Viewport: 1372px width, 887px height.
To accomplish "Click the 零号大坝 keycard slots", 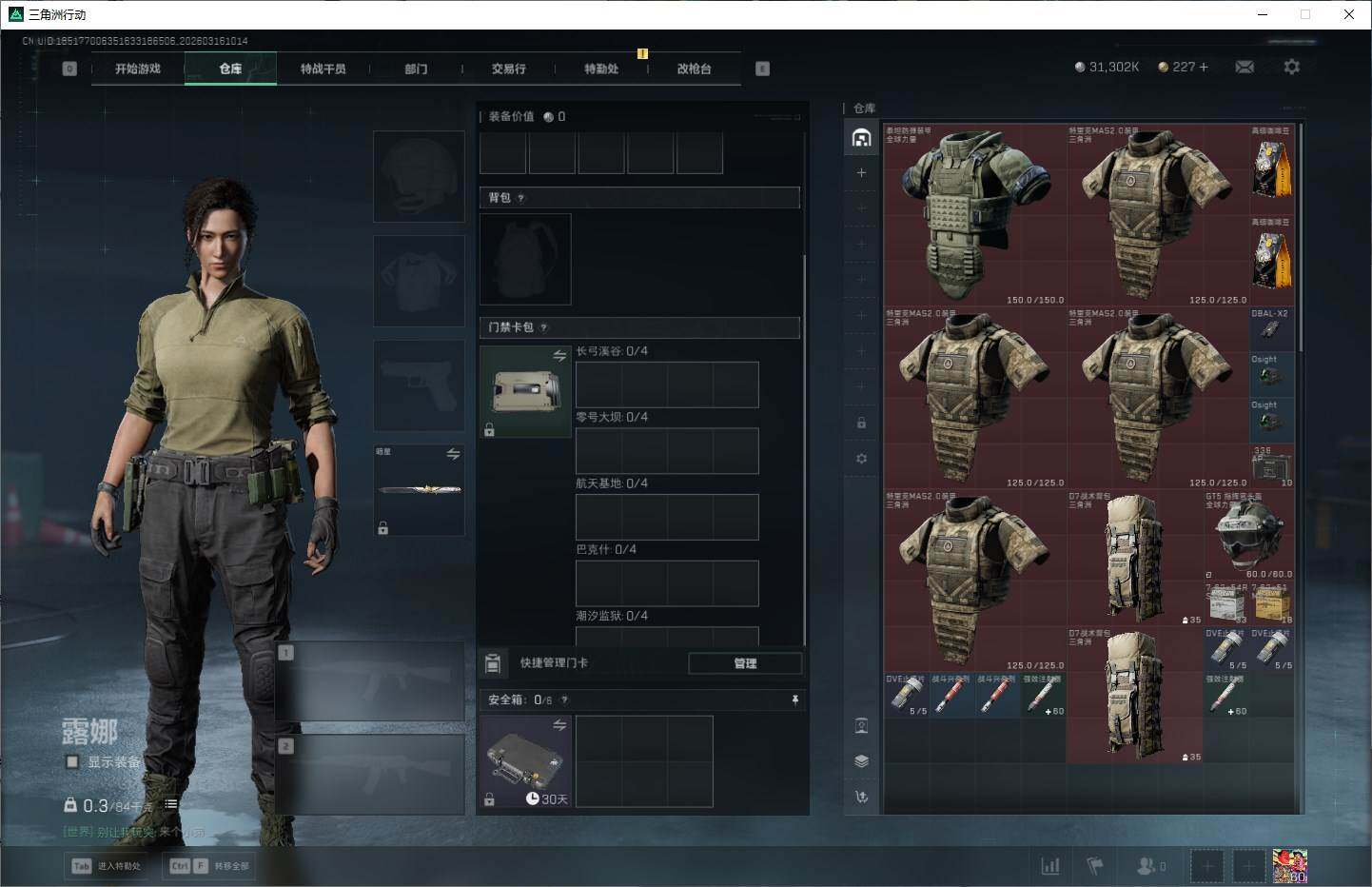I will (x=667, y=450).
